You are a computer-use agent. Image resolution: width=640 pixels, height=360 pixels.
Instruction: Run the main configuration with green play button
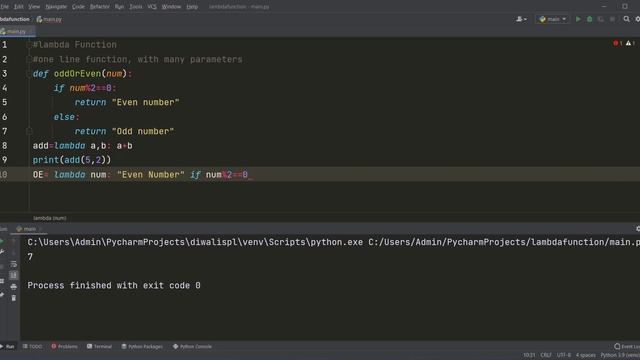(578, 19)
